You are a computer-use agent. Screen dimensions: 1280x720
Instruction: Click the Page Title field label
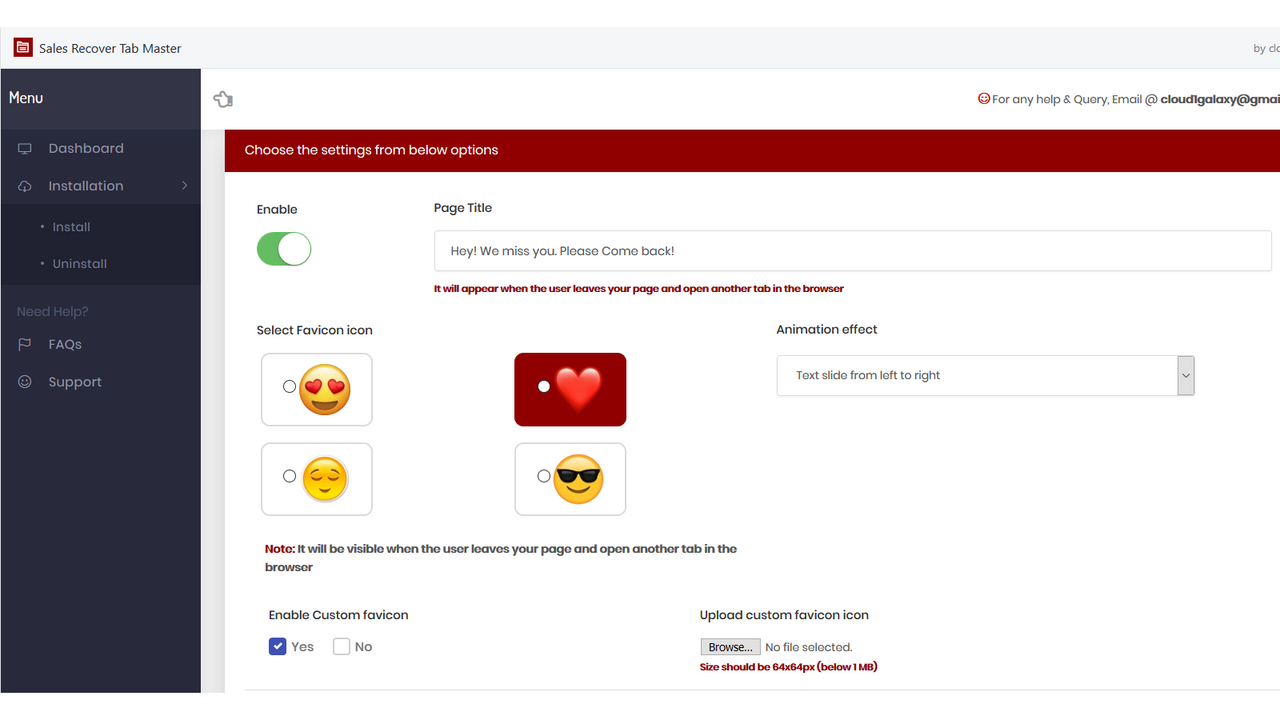click(x=463, y=208)
